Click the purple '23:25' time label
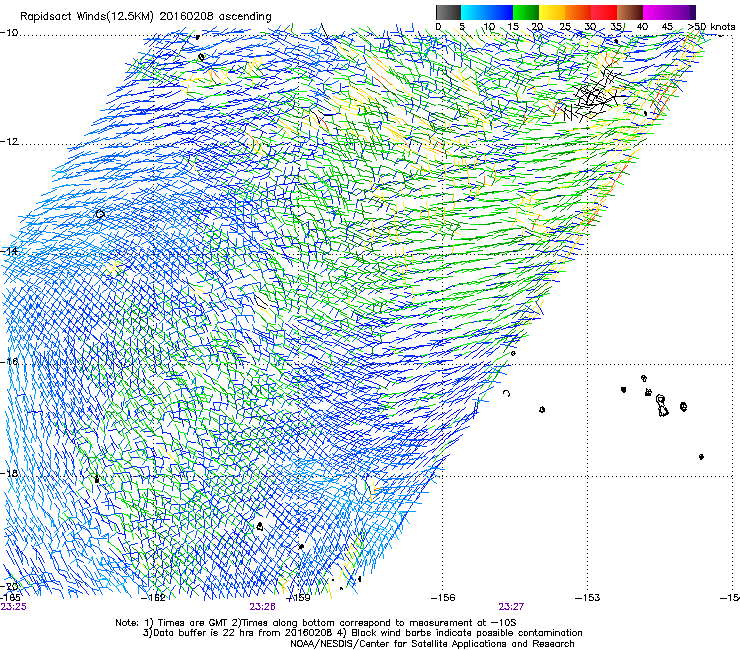Viewport: 740px width, 650px height. coord(13,607)
